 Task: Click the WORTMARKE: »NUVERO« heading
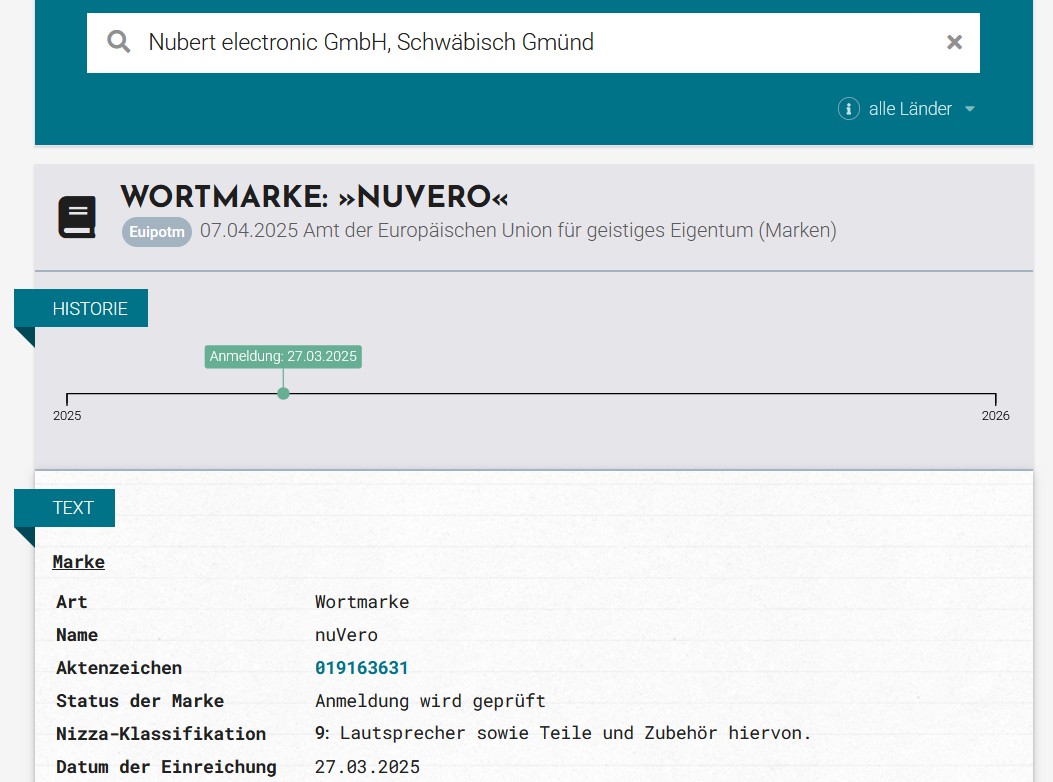315,197
